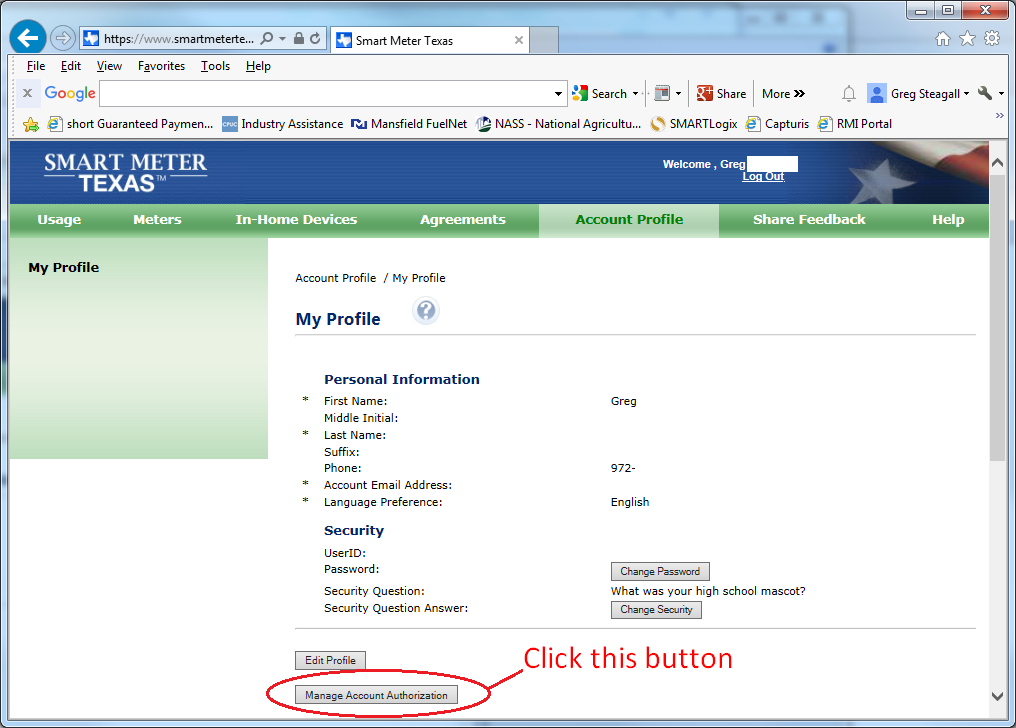Image resolution: width=1016 pixels, height=728 pixels.
Task: Go to the Usage tab
Action: click(x=59, y=220)
